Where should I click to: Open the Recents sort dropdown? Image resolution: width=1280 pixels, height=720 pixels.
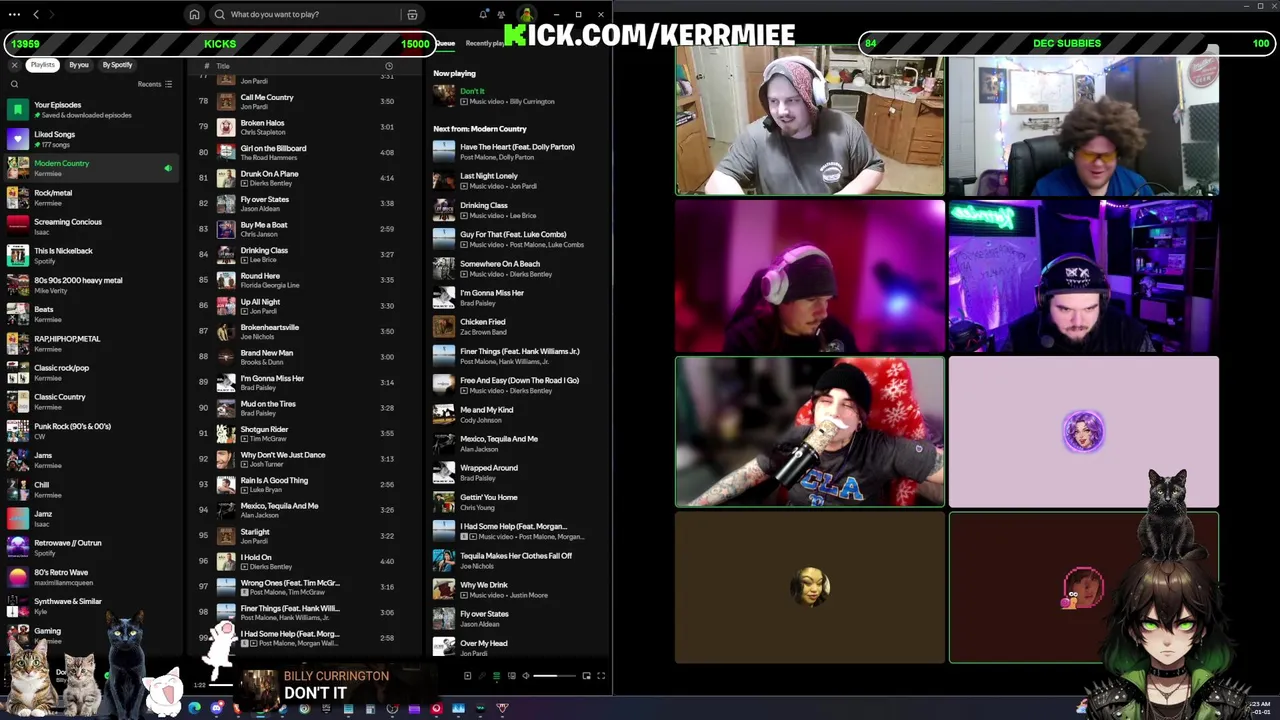tap(155, 84)
